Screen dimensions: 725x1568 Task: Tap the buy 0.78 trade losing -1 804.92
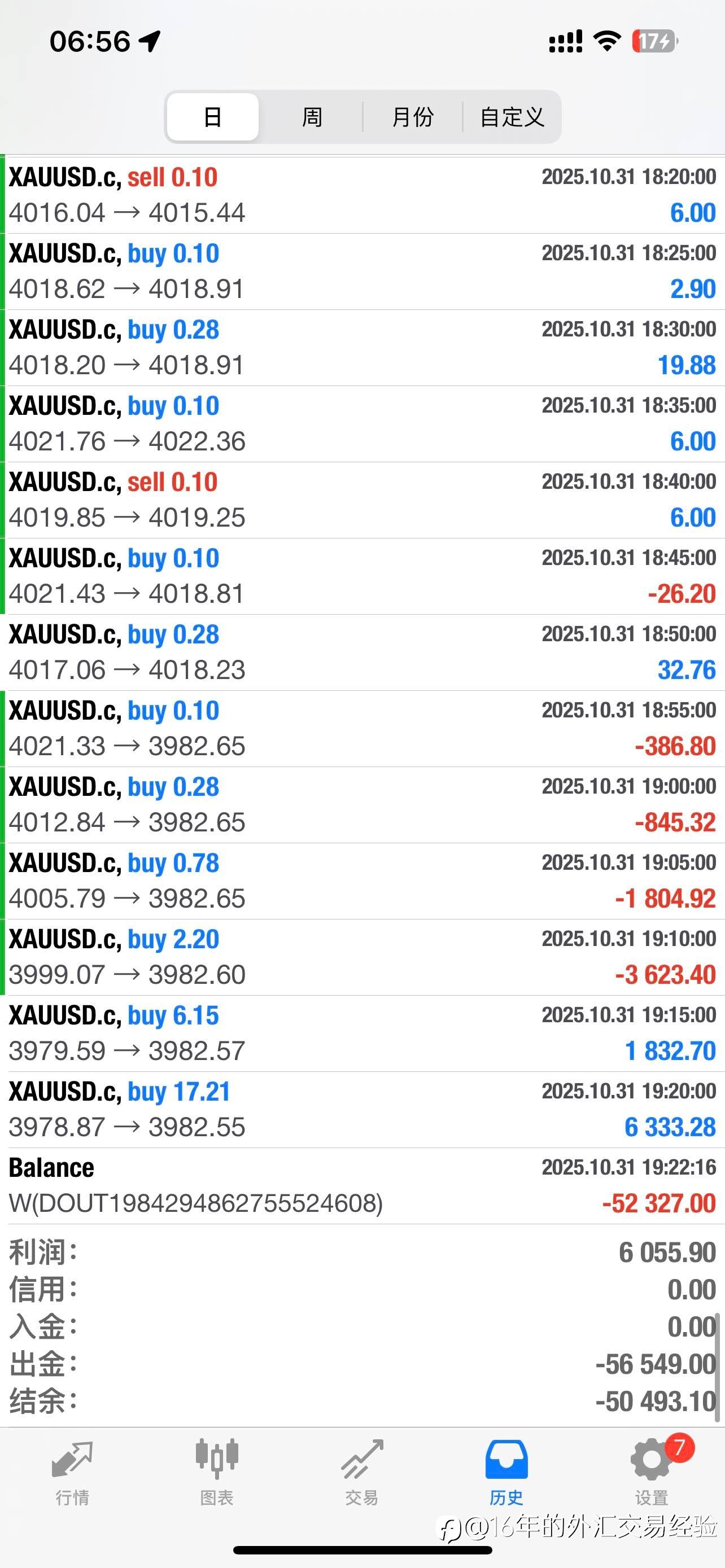pyautogui.click(x=362, y=881)
